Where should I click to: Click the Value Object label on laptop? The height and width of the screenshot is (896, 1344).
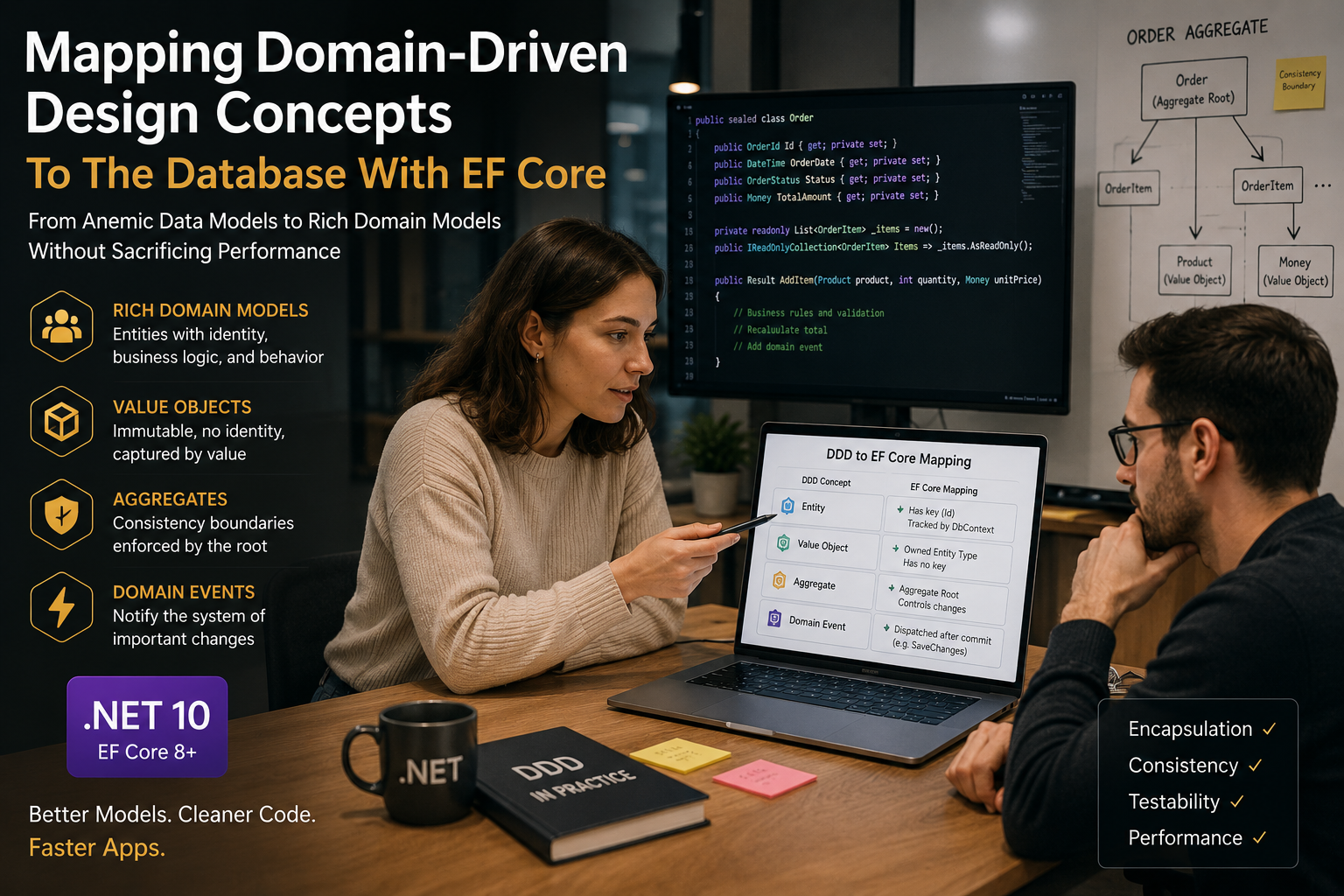(x=822, y=546)
